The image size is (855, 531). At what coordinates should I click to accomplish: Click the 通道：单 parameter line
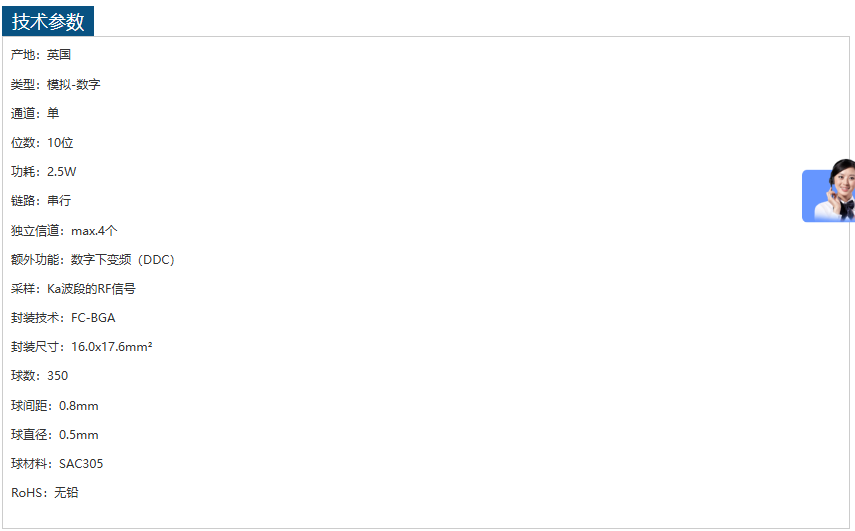(35, 114)
